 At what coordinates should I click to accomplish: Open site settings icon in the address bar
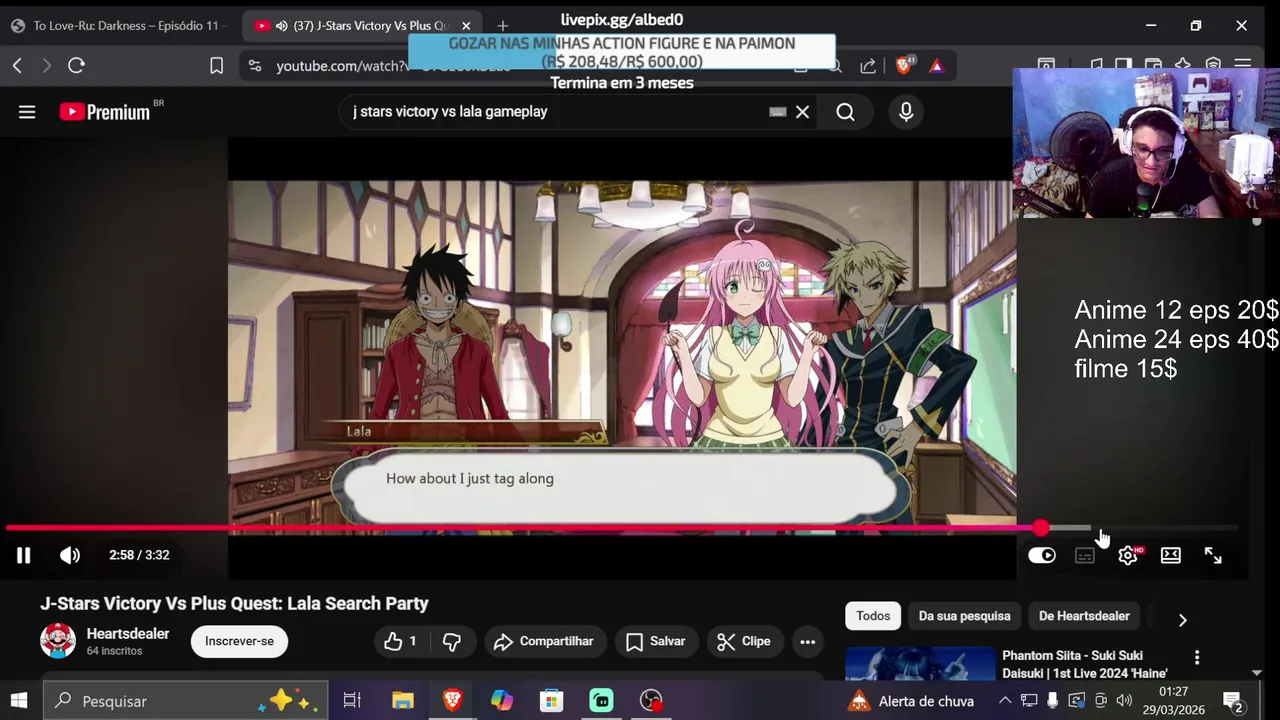[x=255, y=66]
